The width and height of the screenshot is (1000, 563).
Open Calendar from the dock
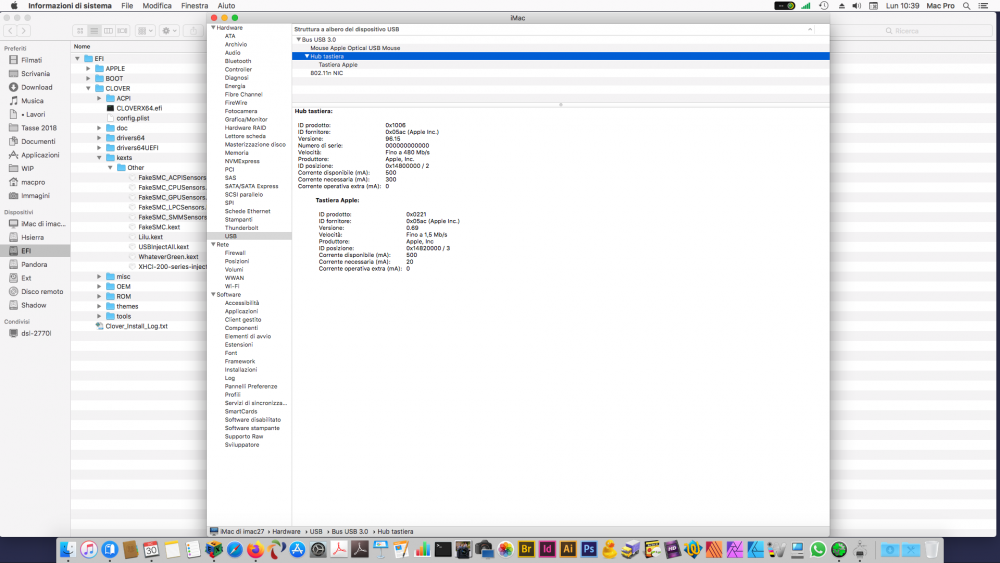point(151,550)
